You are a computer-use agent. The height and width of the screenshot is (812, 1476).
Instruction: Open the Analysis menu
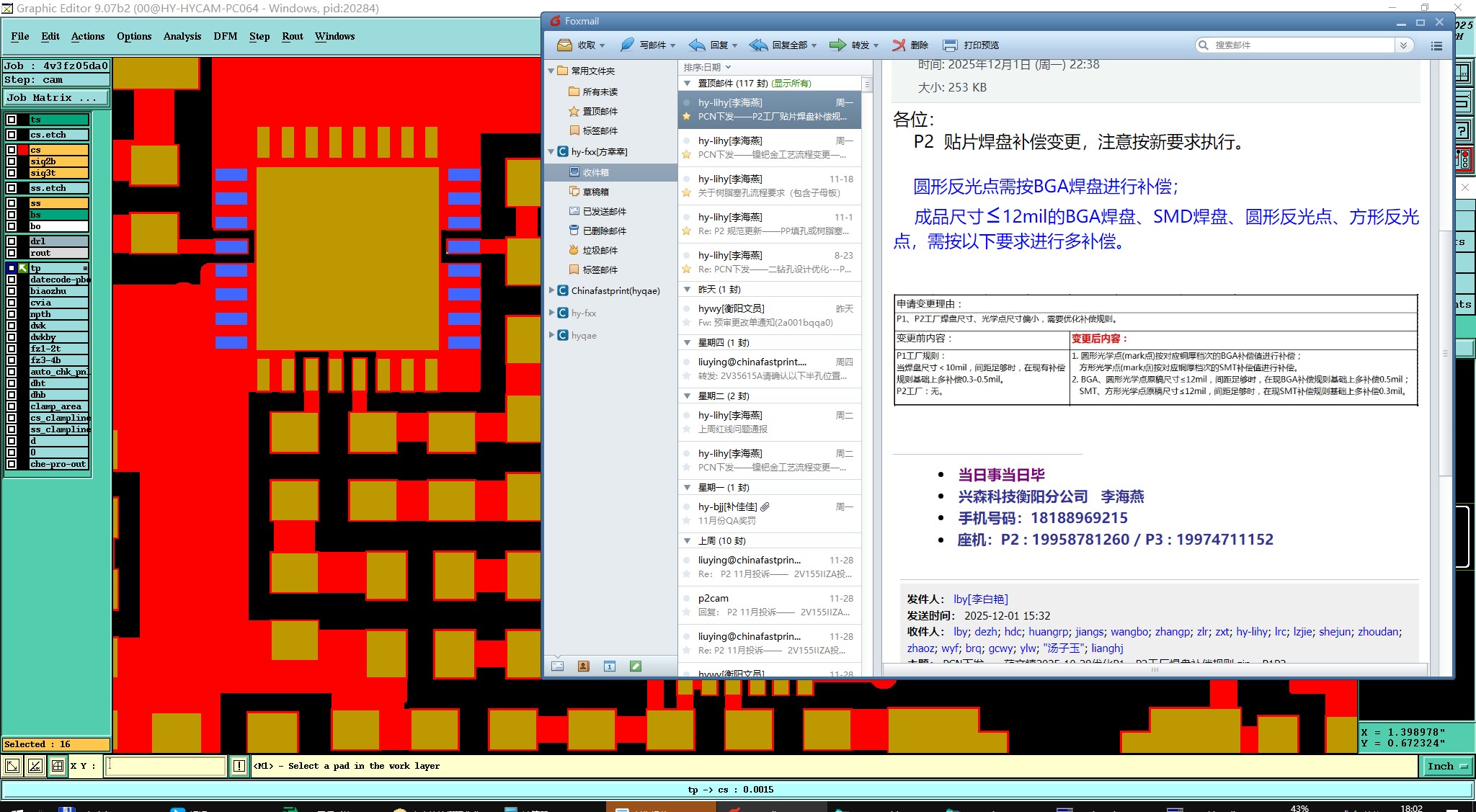click(182, 36)
